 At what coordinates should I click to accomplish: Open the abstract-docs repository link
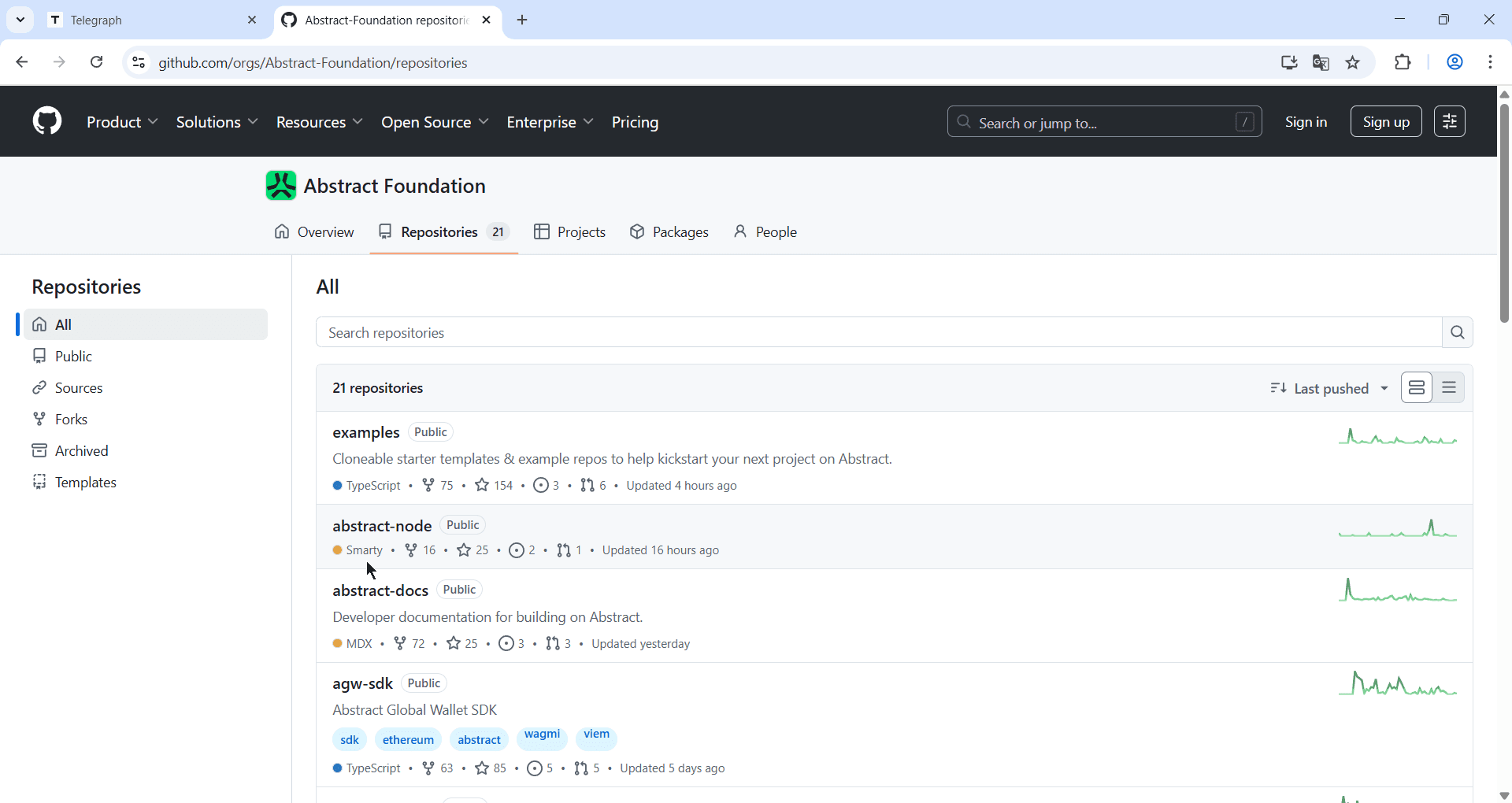380,590
